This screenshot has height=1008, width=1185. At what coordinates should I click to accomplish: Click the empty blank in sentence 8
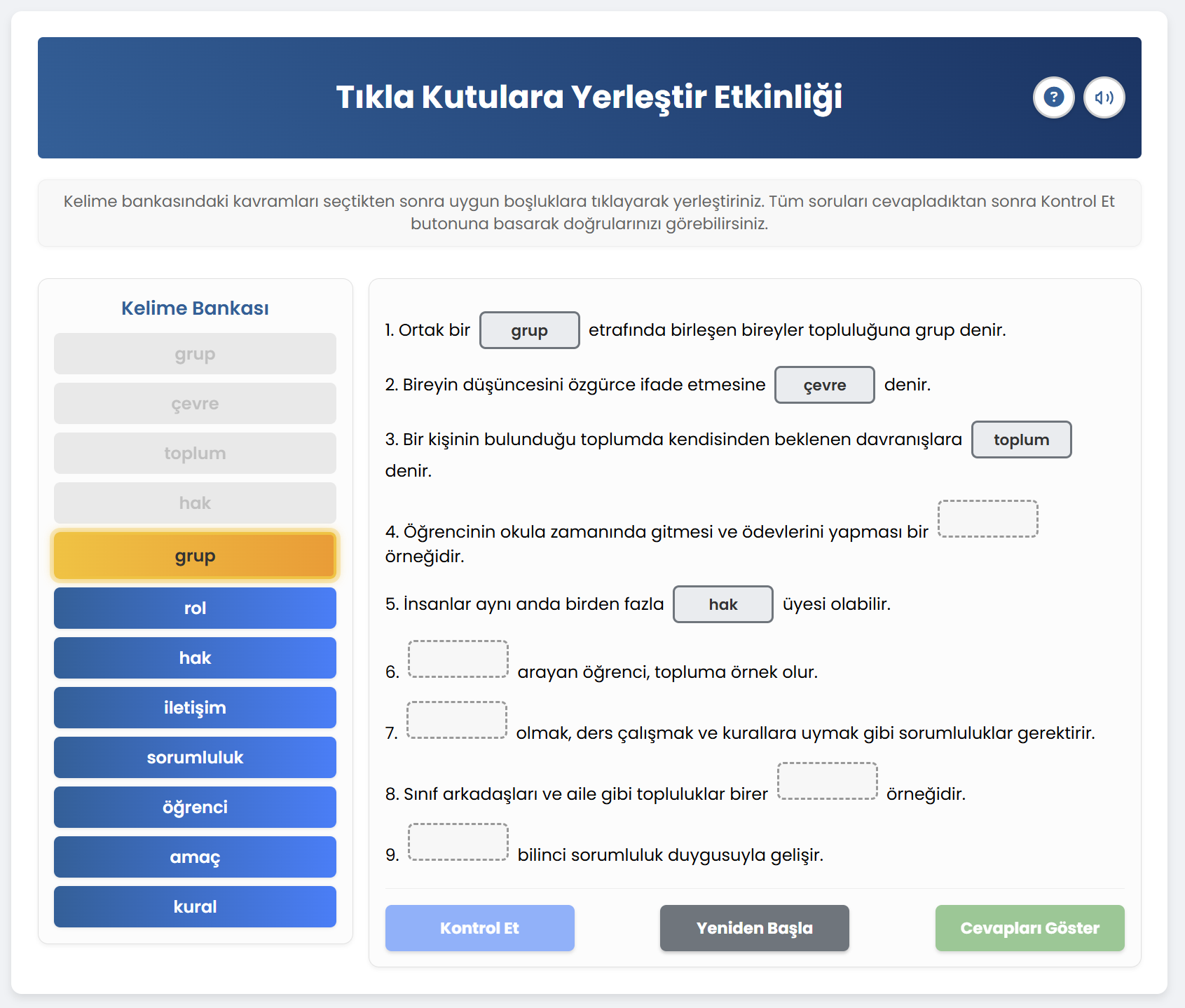coord(828,781)
